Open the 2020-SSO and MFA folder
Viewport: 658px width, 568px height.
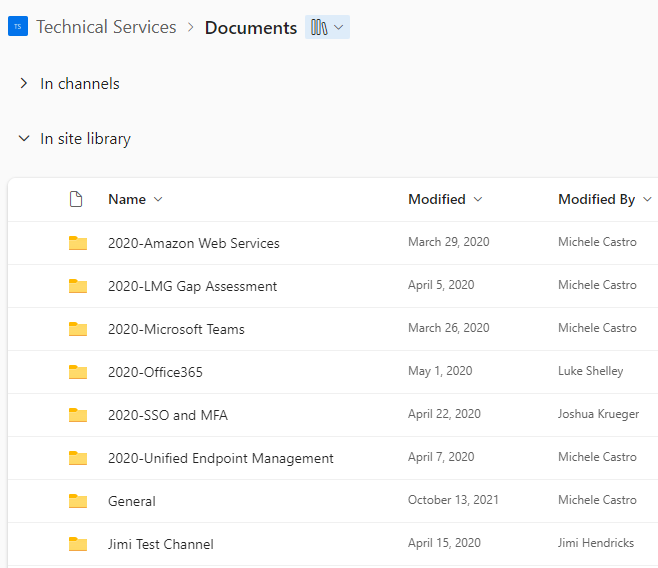[168, 415]
